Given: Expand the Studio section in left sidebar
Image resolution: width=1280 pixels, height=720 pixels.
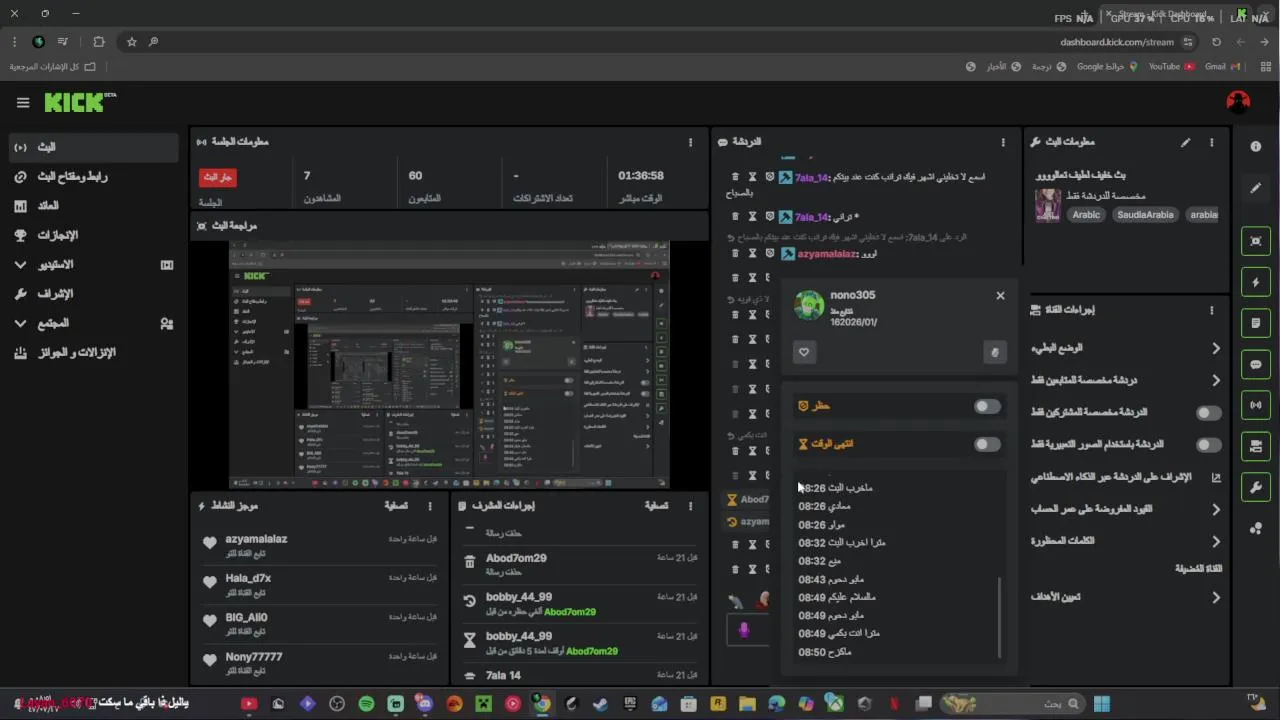Looking at the screenshot, I should pos(20,265).
